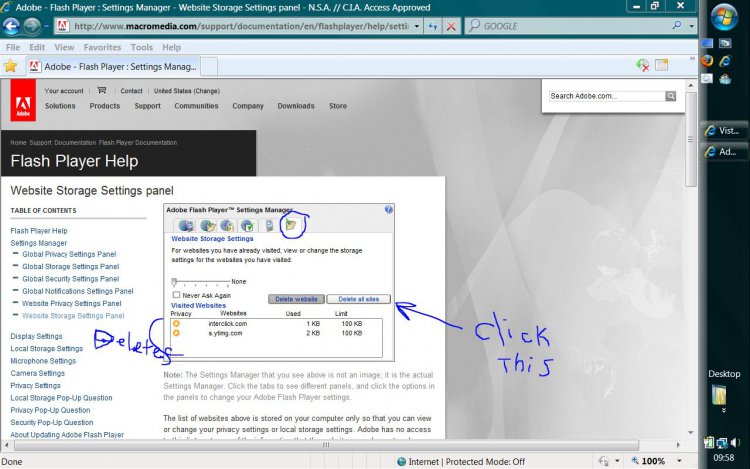Viewport: 750px width, 469px height.
Task: Open the Global Security Settings tab icon
Action: coord(227,225)
